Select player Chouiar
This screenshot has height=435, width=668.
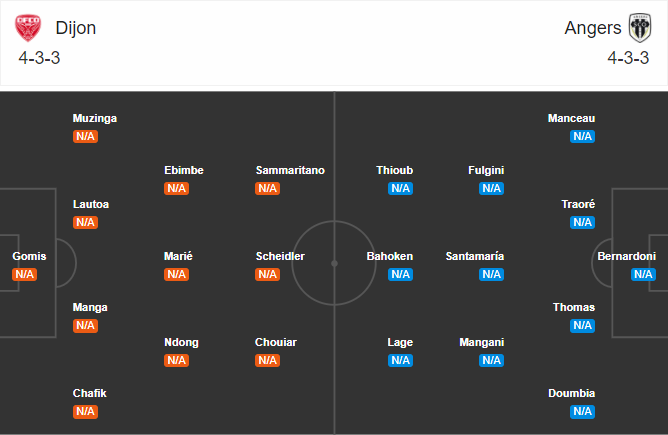[276, 342]
